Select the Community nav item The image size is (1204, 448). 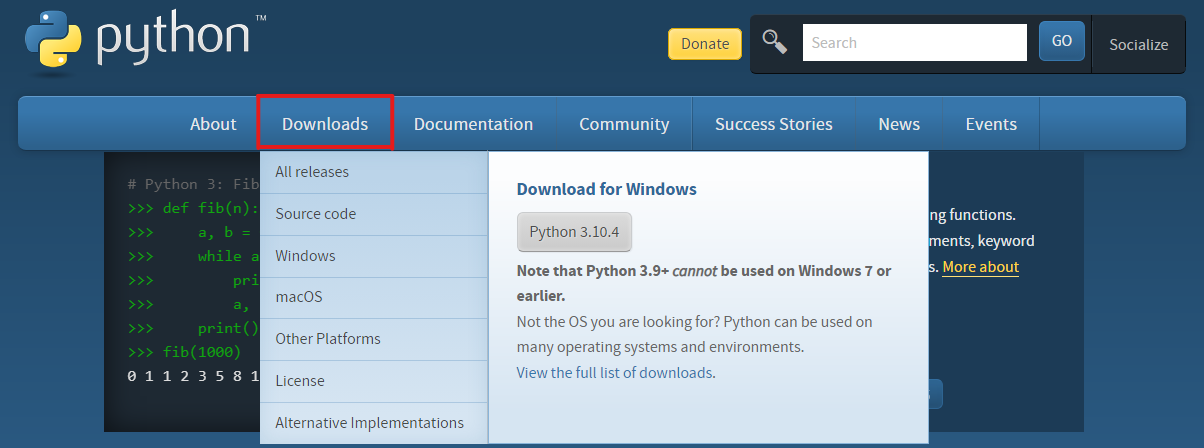coord(624,124)
